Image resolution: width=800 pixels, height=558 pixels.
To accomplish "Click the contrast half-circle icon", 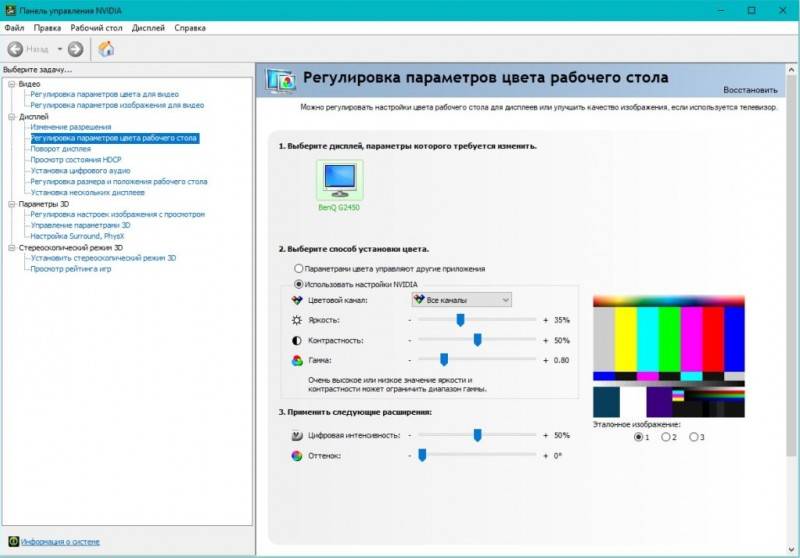I will pyautogui.click(x=297, y=340).
